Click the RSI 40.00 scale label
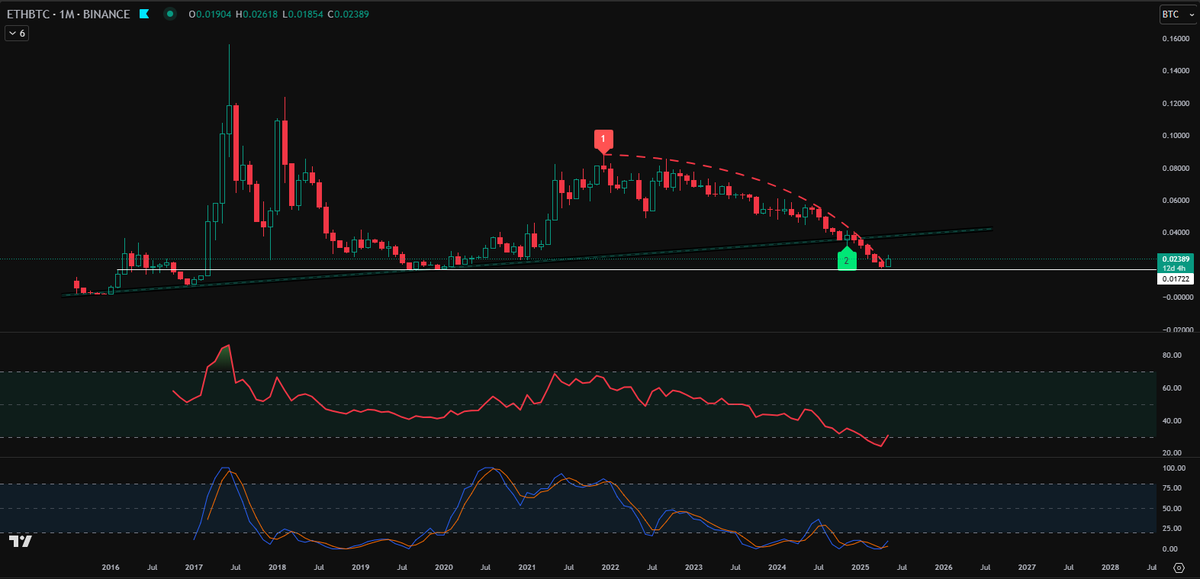The height and width of the screenshot is (579, 1200). coord(1173,421)
